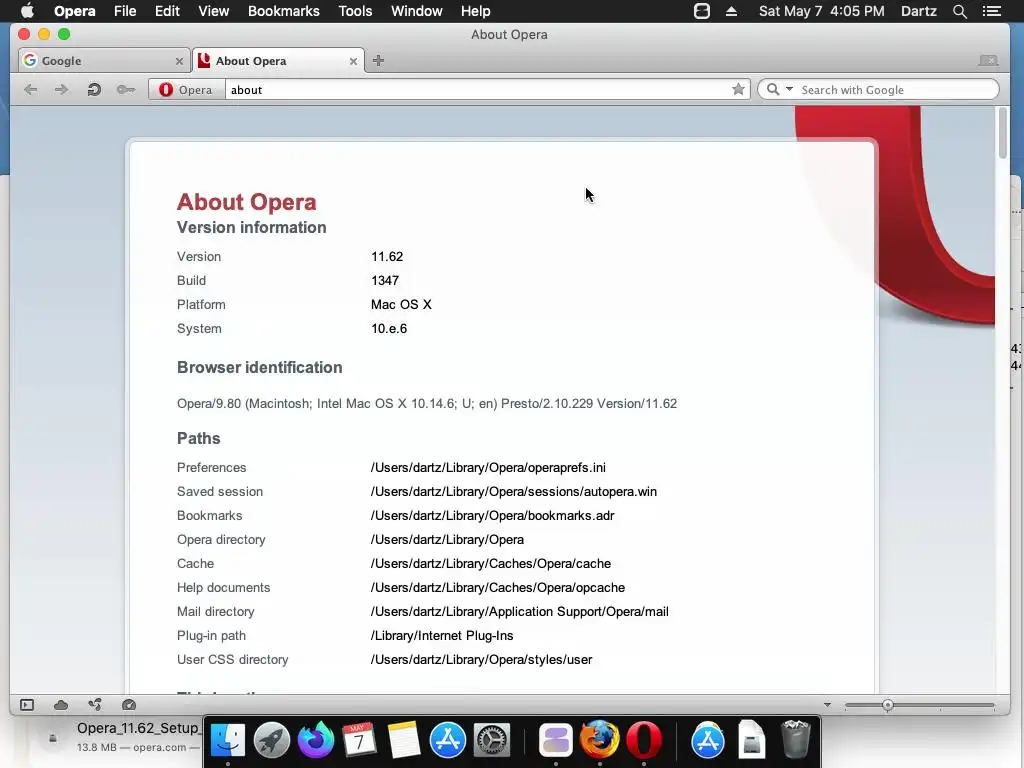Open a new tab with plus button
The image size is (1024, 768).
point(378,61)
